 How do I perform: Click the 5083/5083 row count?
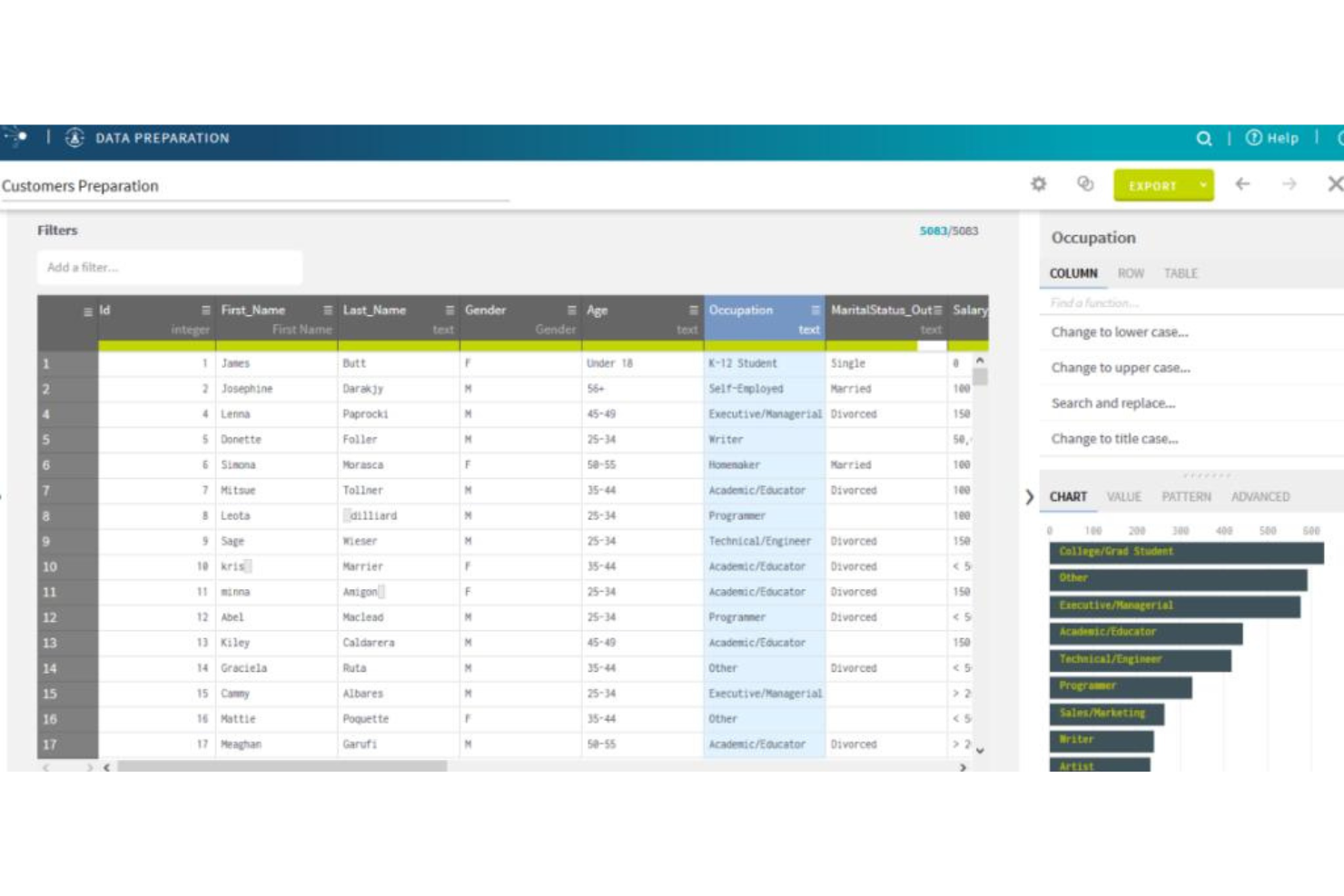point(948,231)
